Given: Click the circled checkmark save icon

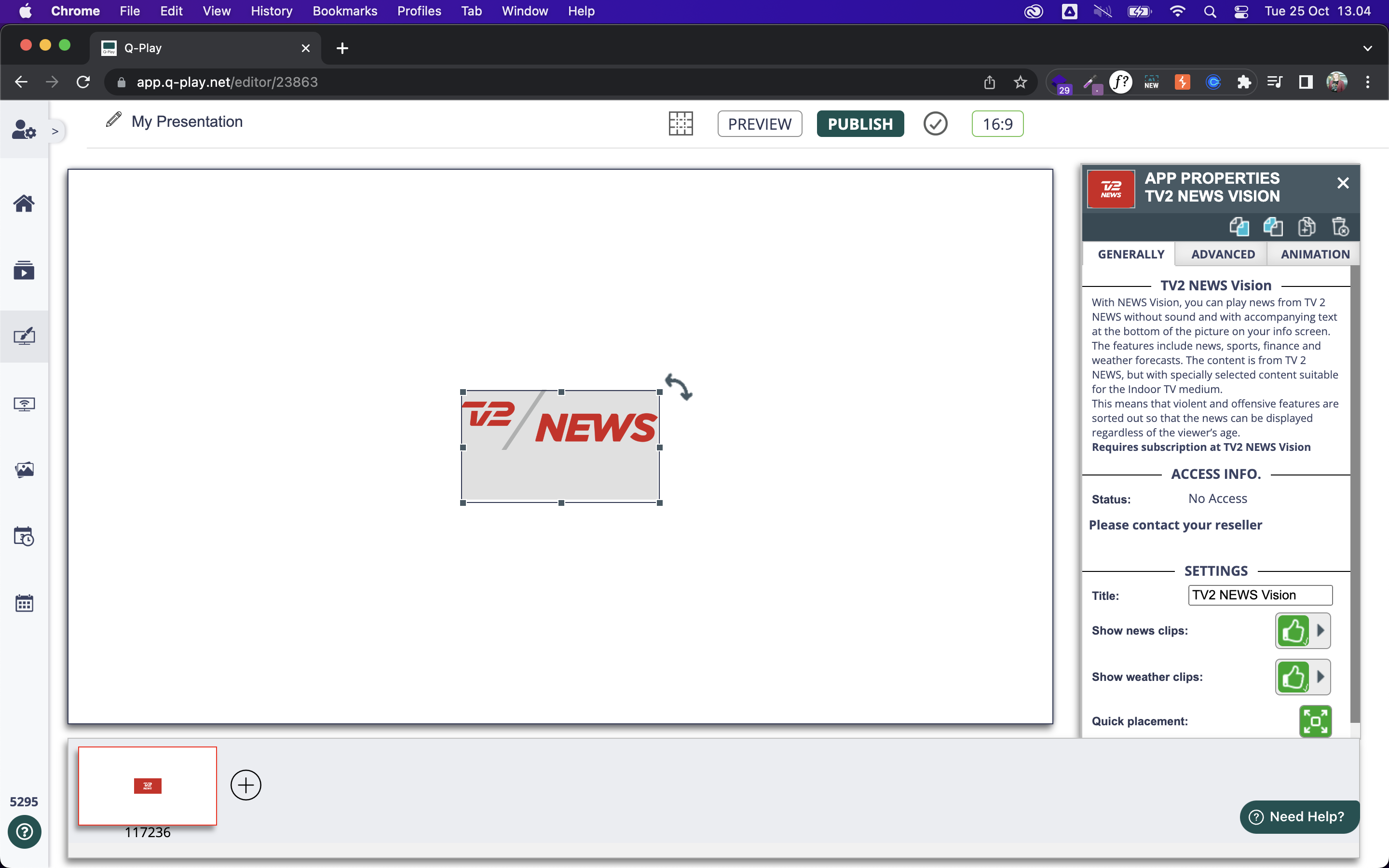Looking at the screenshot, I should [x=936, y=123].
